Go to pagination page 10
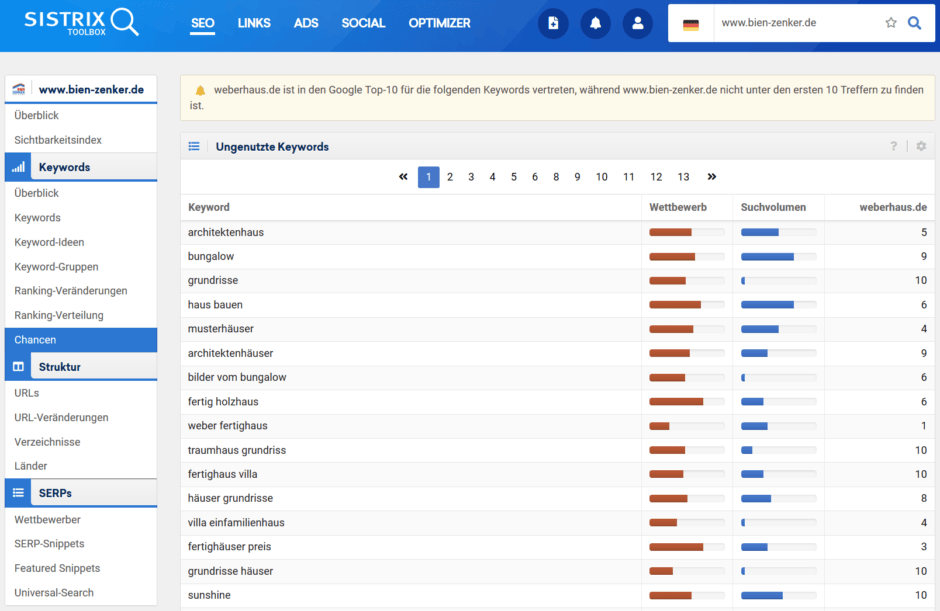940x611 pixels. [x=601, y=177]
